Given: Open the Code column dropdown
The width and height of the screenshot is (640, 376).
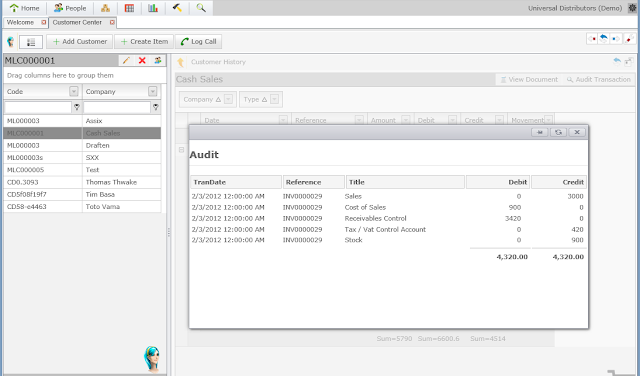Looking at the screenshot, I should click(x=73, y=91).
